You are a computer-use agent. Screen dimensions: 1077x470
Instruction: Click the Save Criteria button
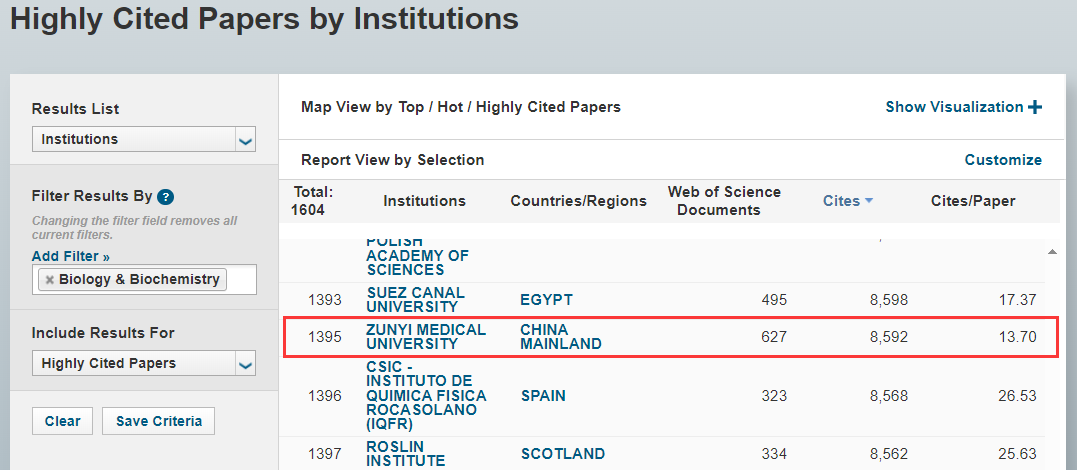pyautogui.click(x=159, y=421)
